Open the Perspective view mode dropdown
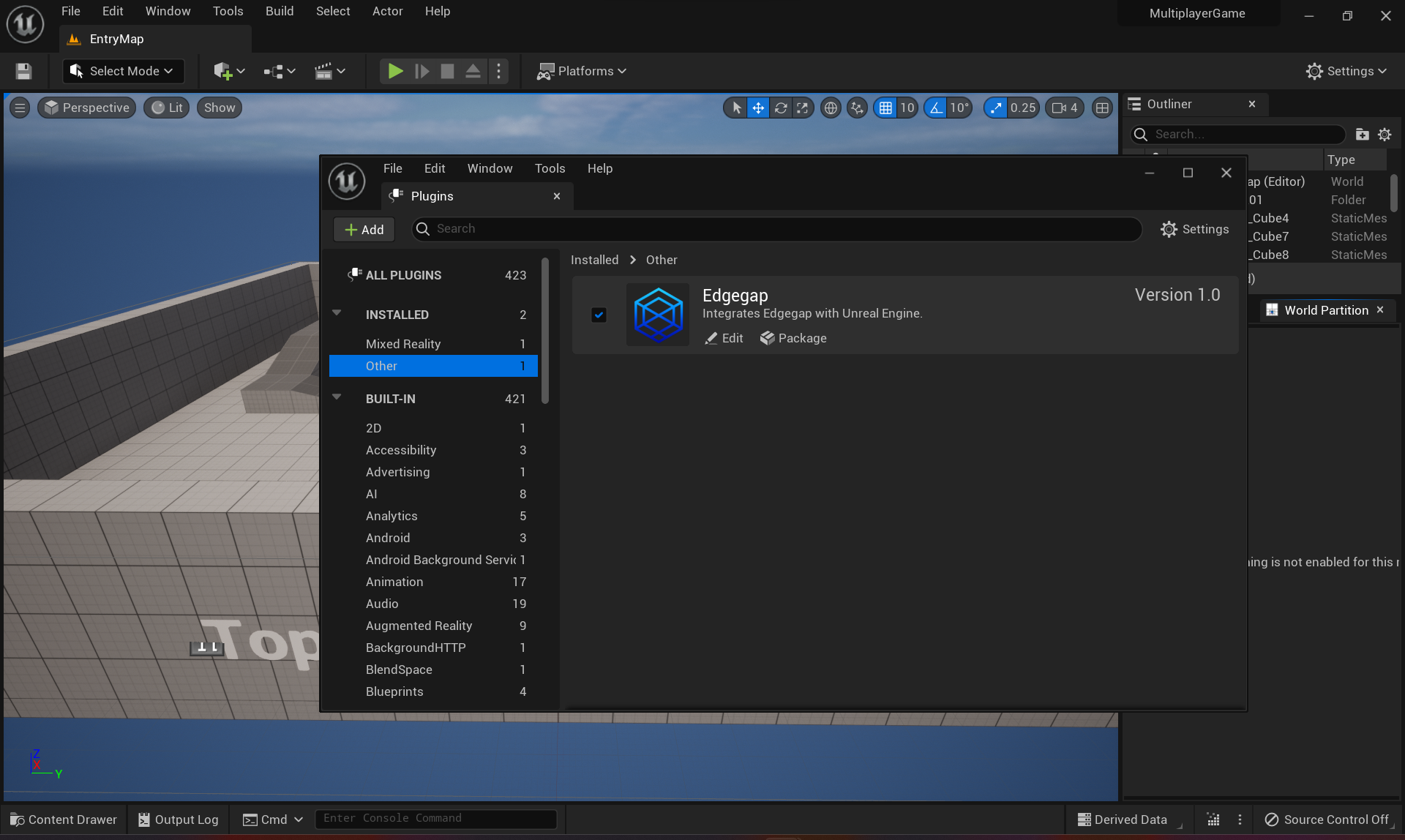The image size is (1405, 840). pos(87,108)
